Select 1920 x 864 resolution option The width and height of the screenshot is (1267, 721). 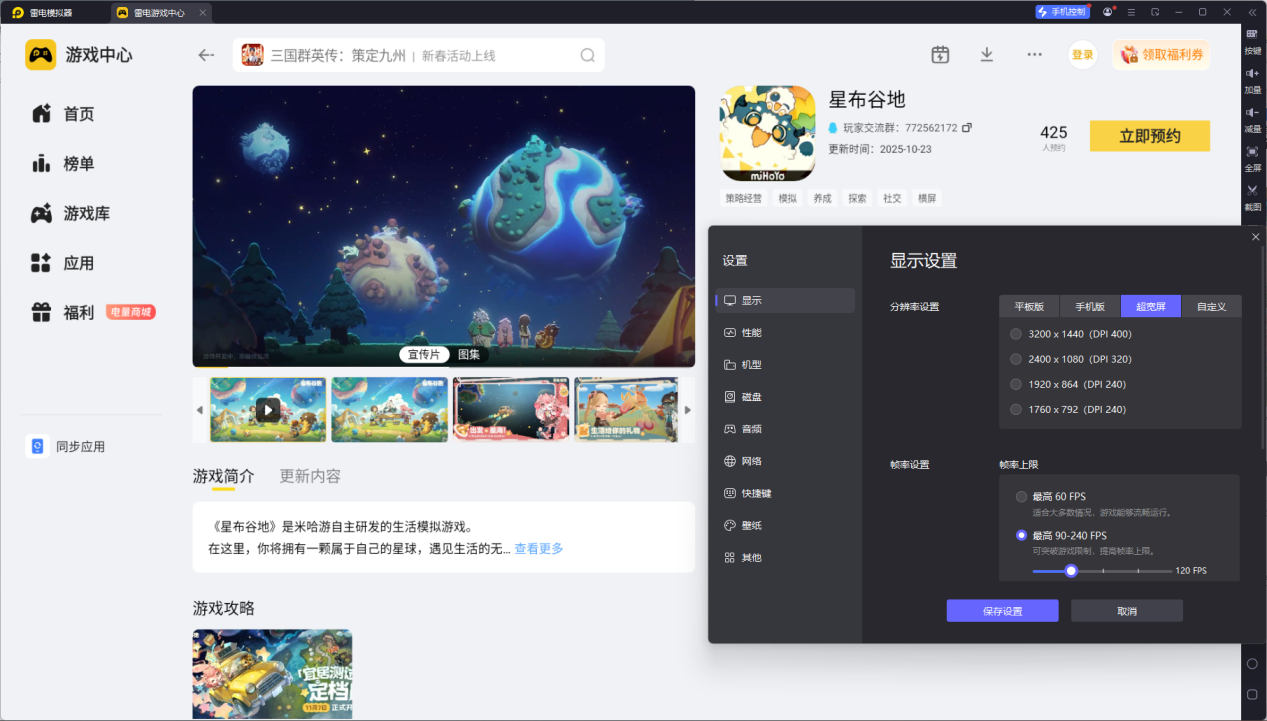click(1068, 384)
